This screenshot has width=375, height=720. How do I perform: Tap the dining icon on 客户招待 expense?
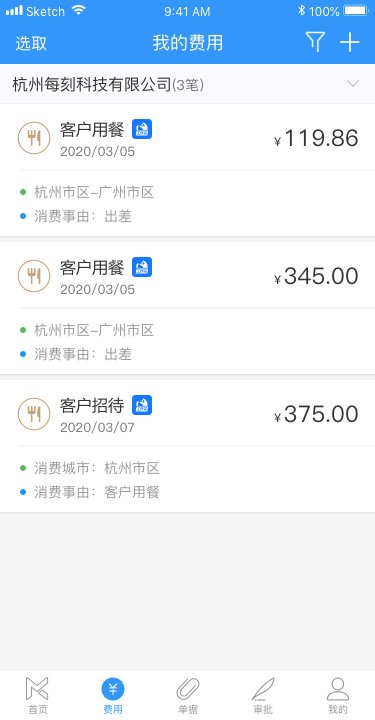pos(34,414)
